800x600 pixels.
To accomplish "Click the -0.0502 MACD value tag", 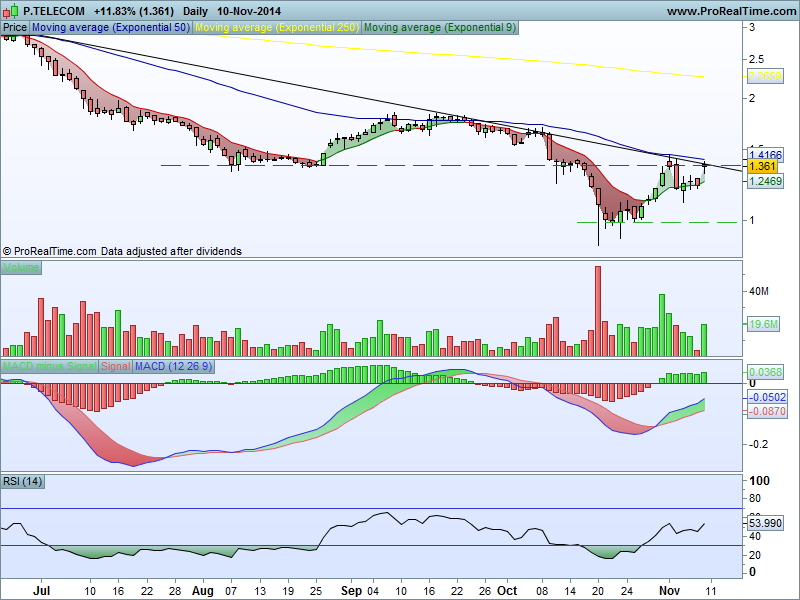I will click(767, 397).
